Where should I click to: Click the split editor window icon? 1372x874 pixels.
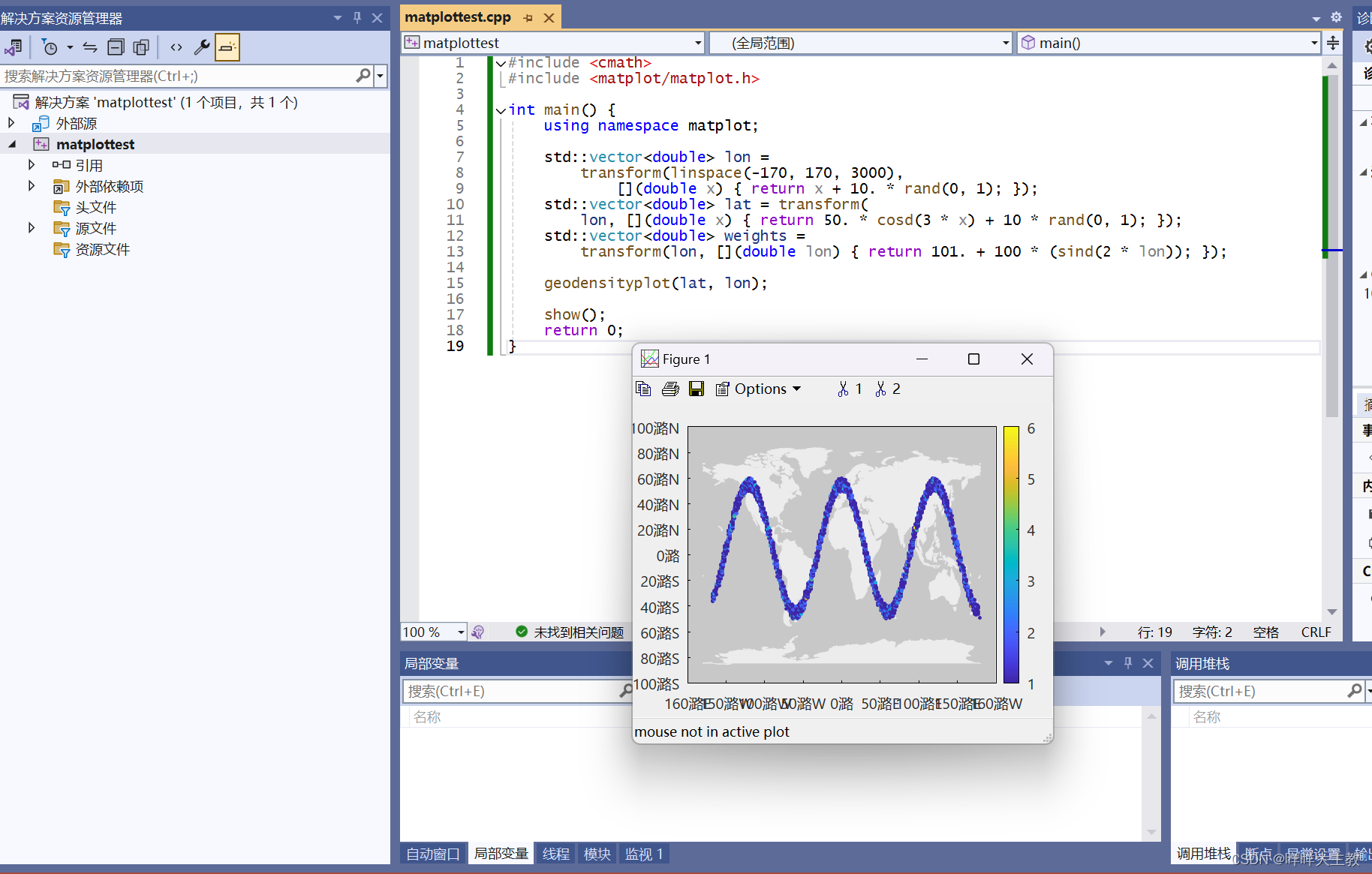(x=1333, y=43)
